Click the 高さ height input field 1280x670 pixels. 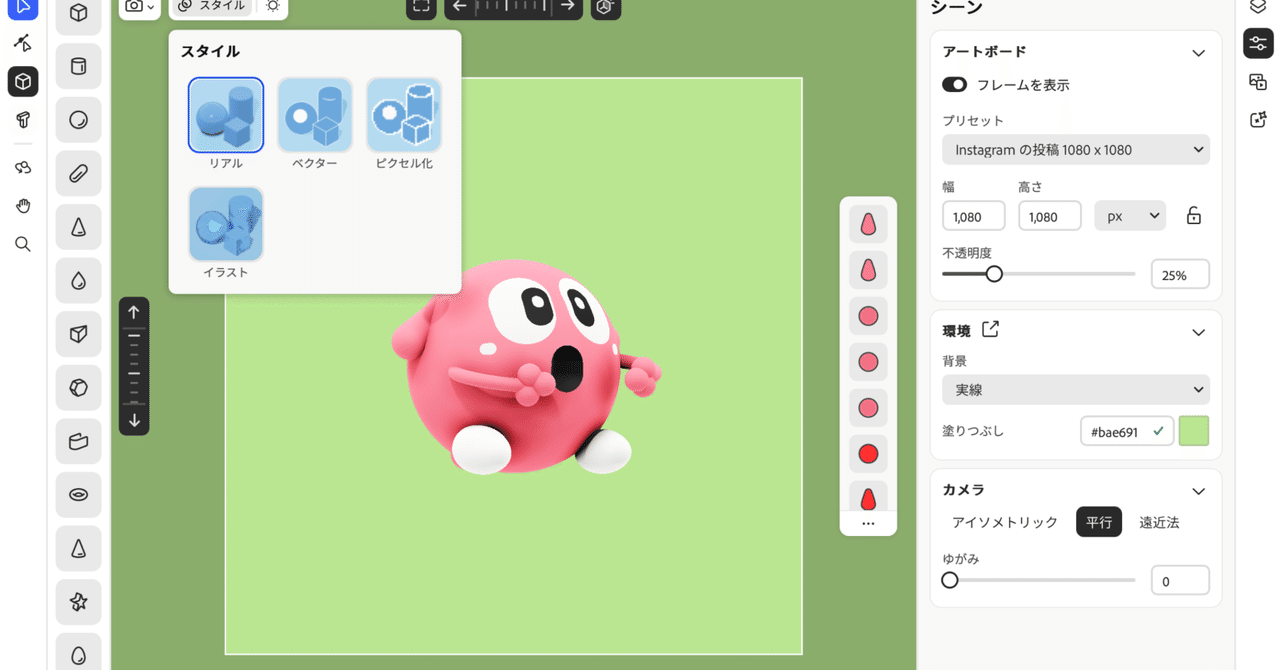pyautogui.click(x=1050, y=216)
